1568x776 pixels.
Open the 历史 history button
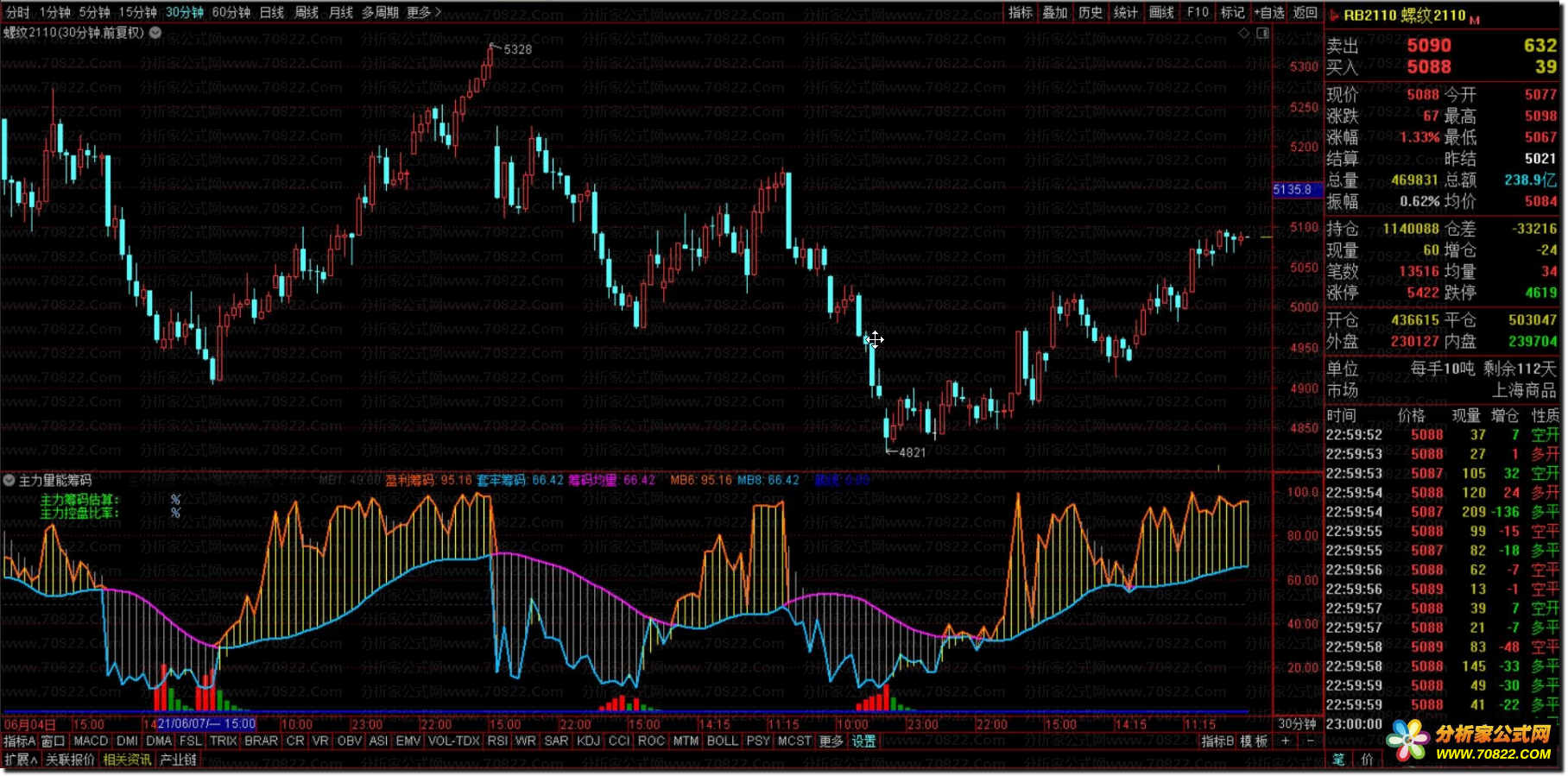1091,12
